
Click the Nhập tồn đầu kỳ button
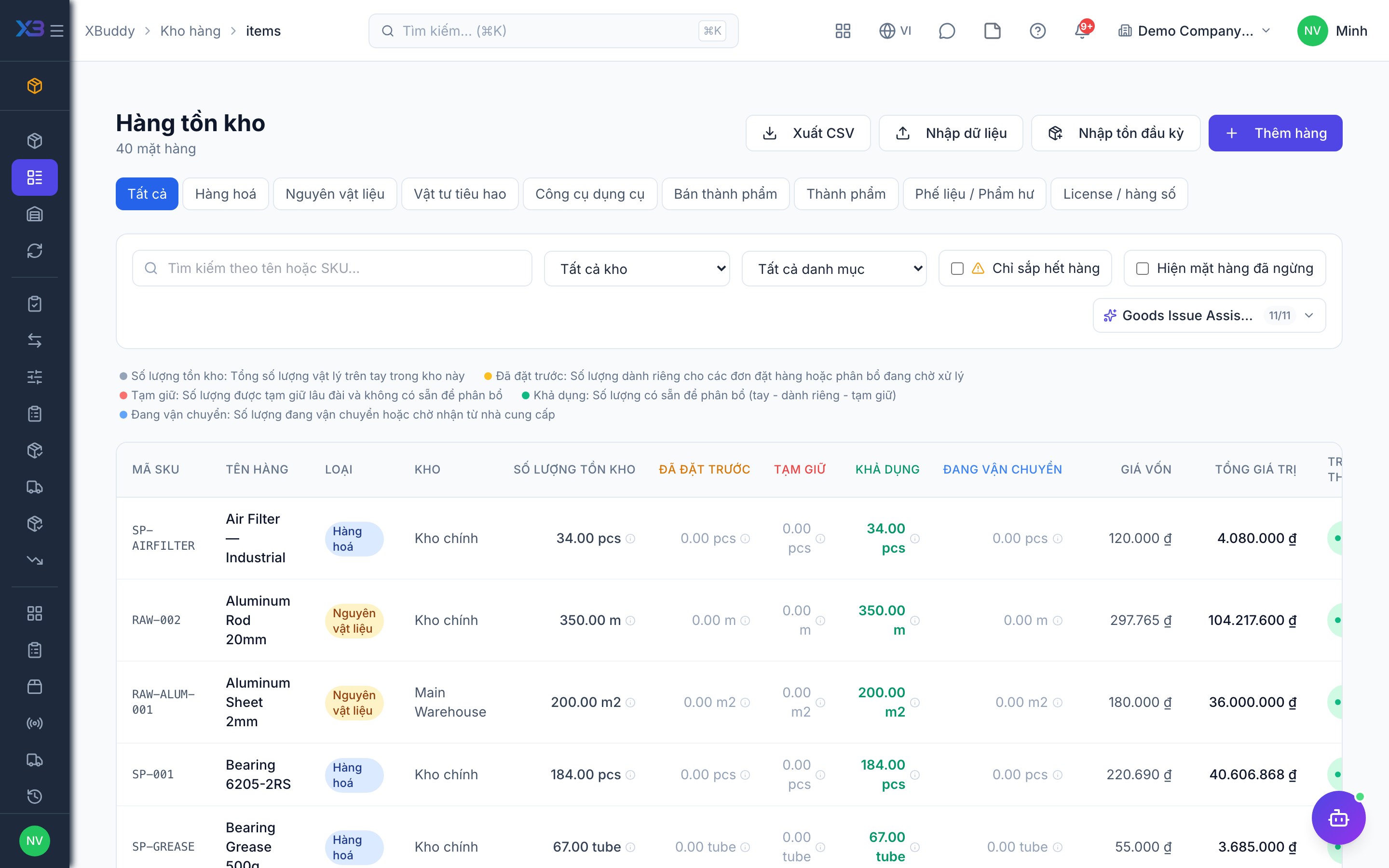point(1116,133)
